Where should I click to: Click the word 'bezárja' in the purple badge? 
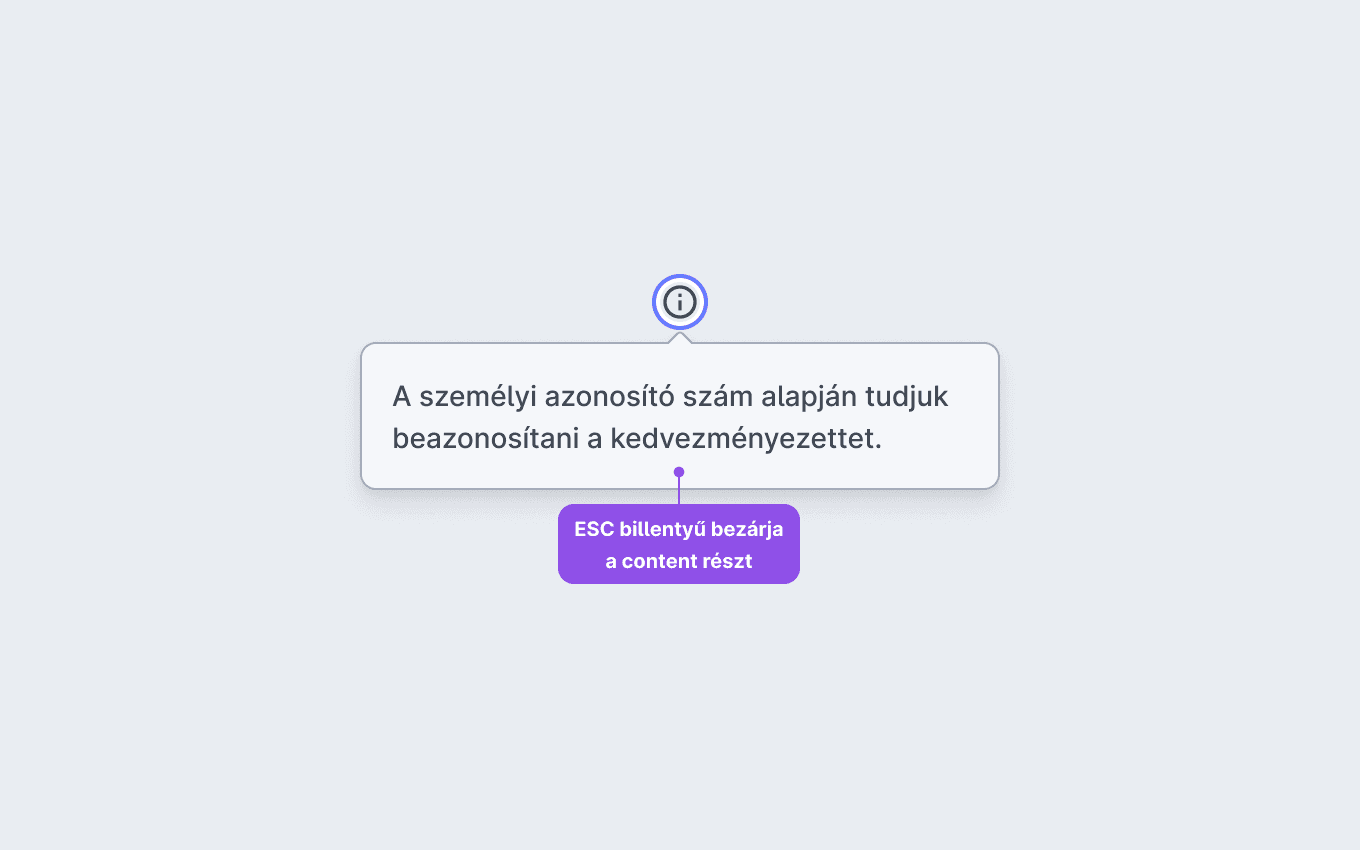point(747,529)
